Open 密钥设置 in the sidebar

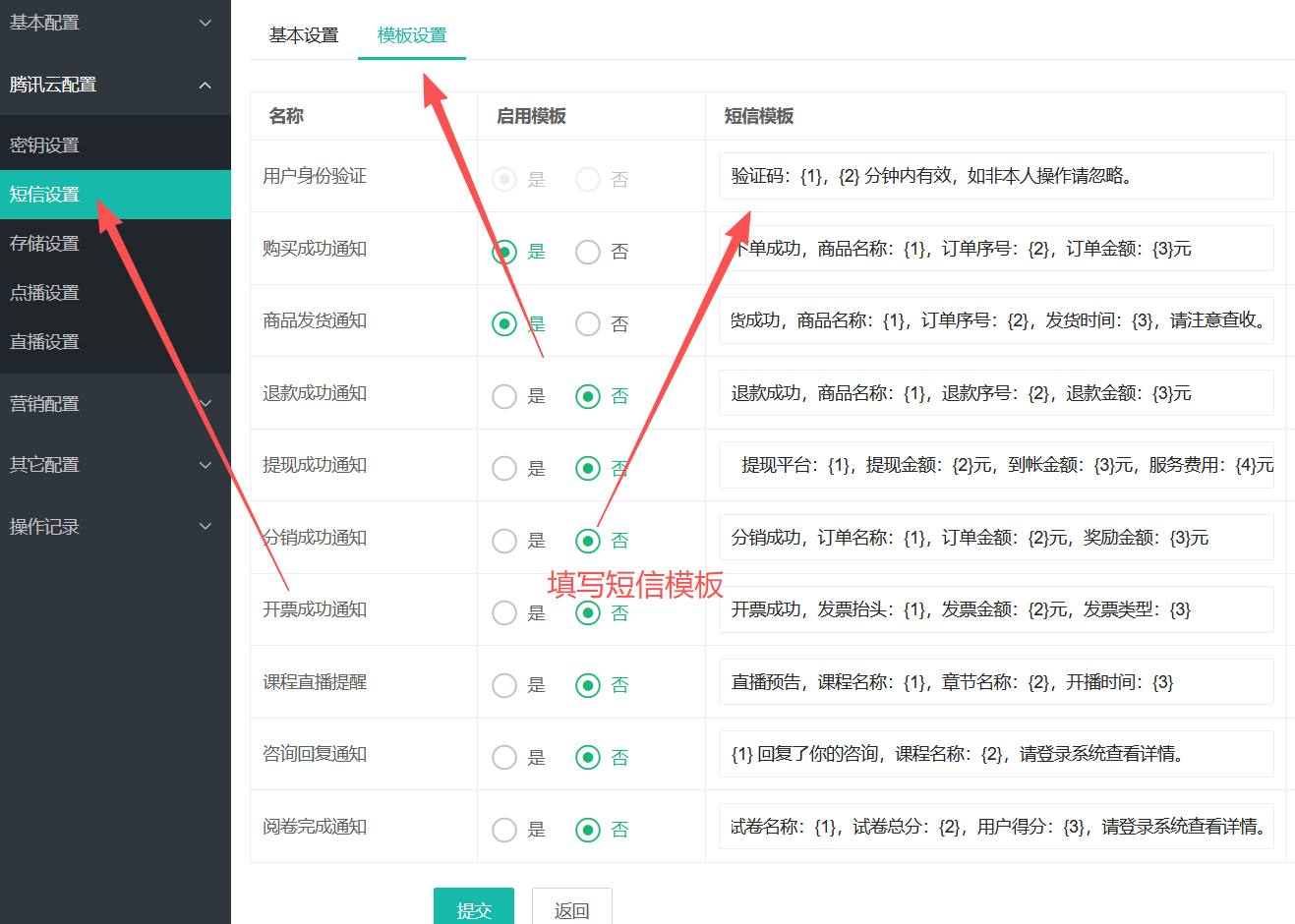(x=115, y=145)
